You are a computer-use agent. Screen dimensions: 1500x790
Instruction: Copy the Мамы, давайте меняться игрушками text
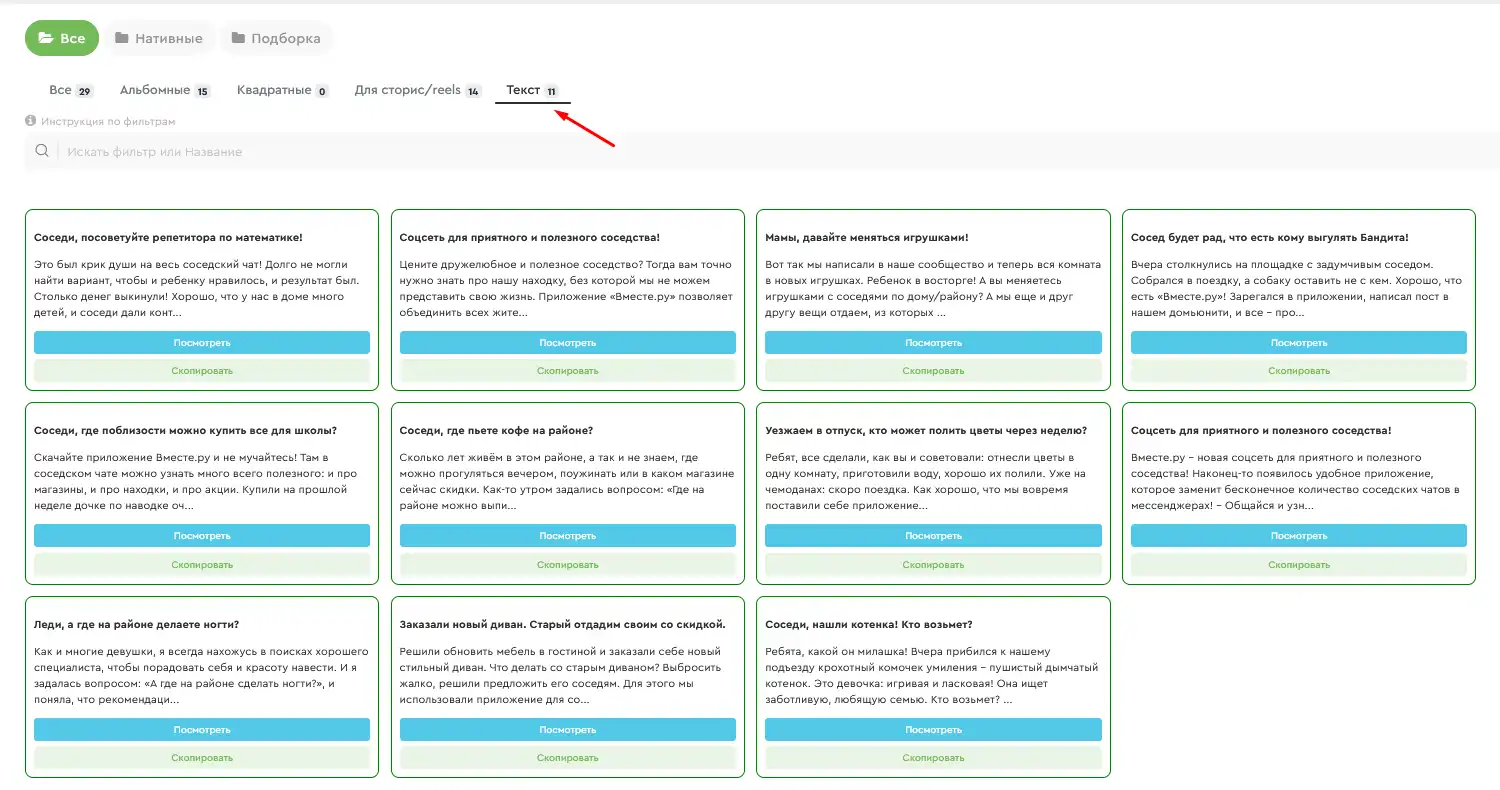933,371
